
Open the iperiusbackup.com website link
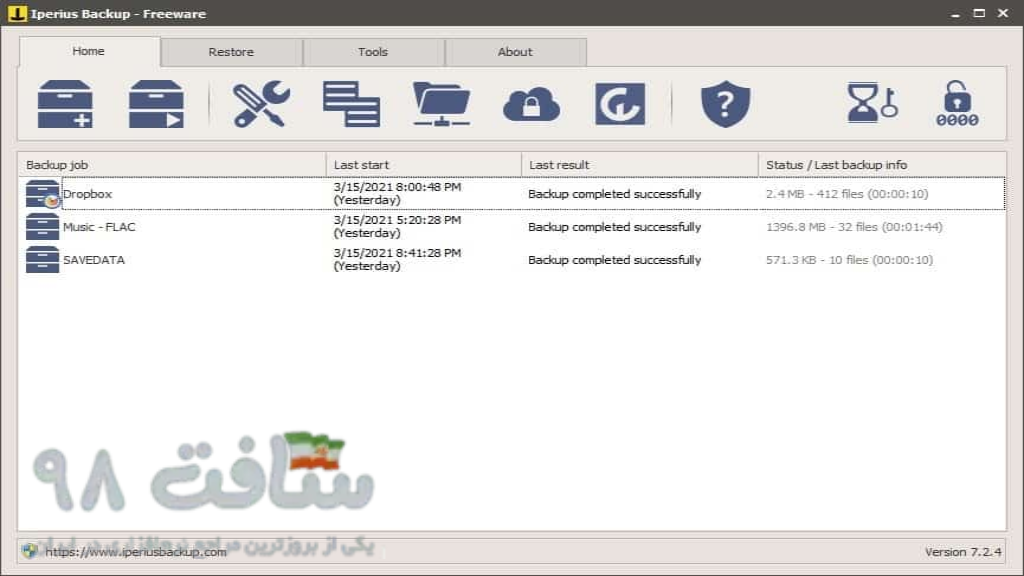click(136, 552)
